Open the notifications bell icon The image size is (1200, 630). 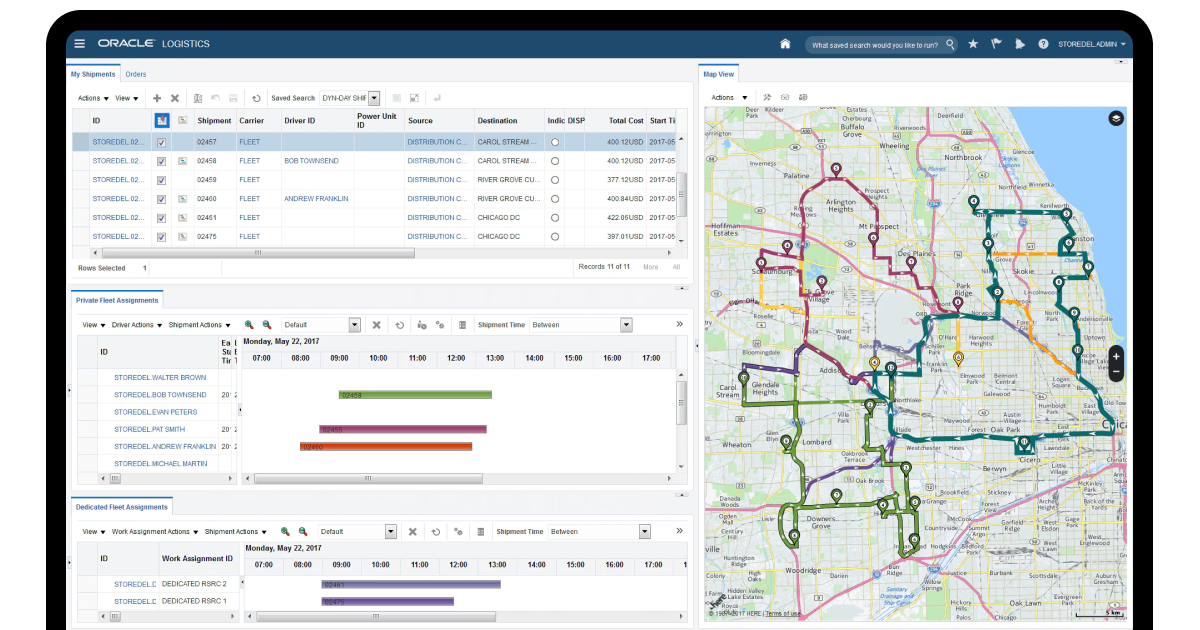(1019, 44)
